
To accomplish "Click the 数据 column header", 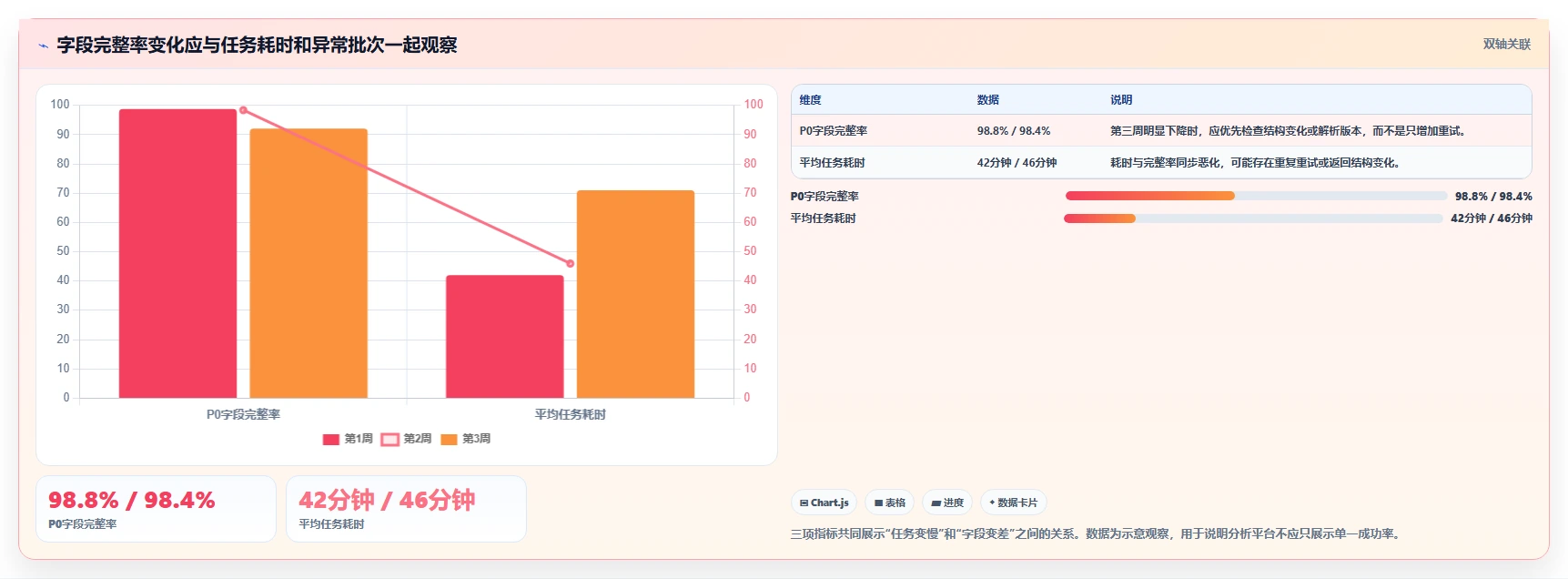I will [x=987, y=100].
